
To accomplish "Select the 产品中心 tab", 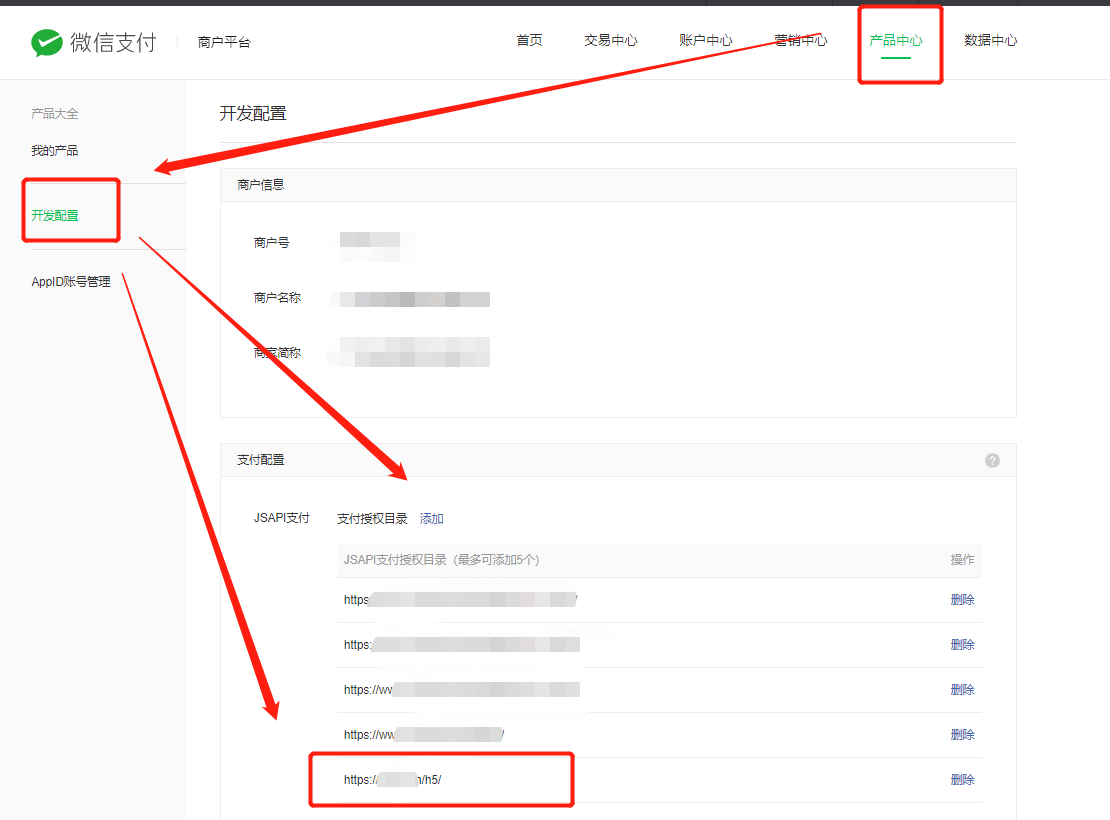I will 896,41.
